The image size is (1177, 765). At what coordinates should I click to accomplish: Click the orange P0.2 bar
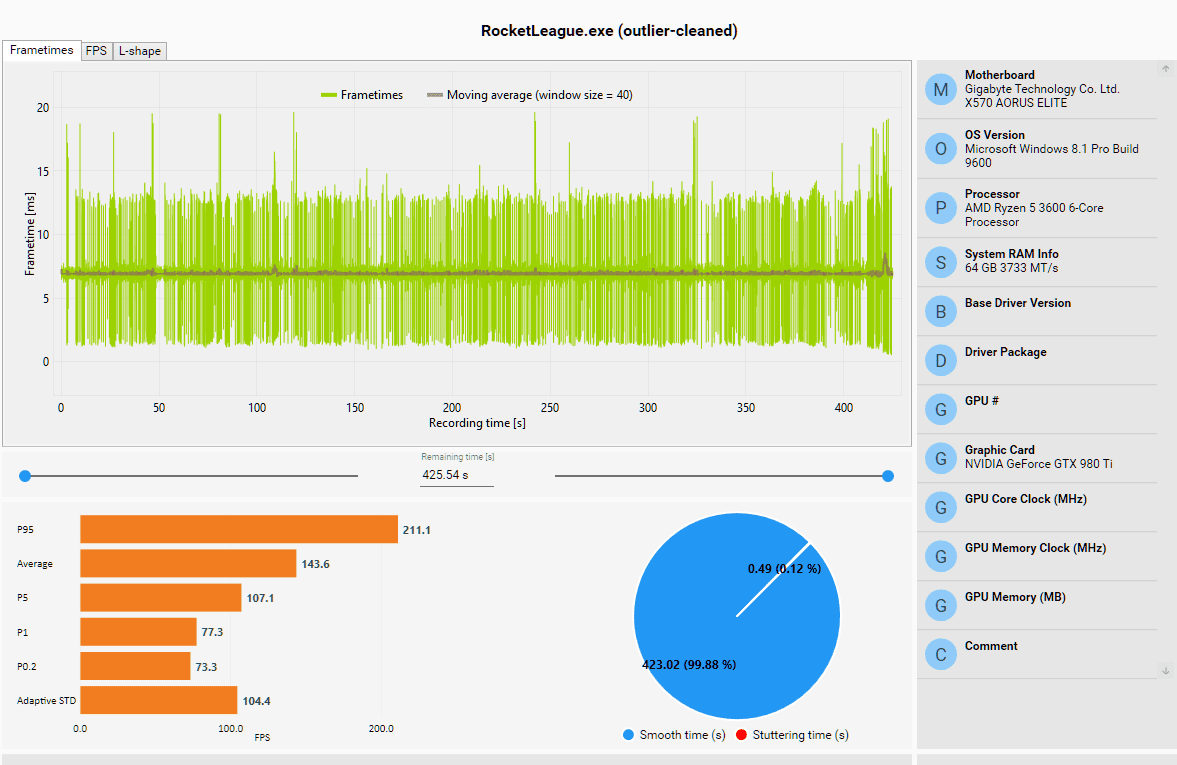[x=135, y=666]
